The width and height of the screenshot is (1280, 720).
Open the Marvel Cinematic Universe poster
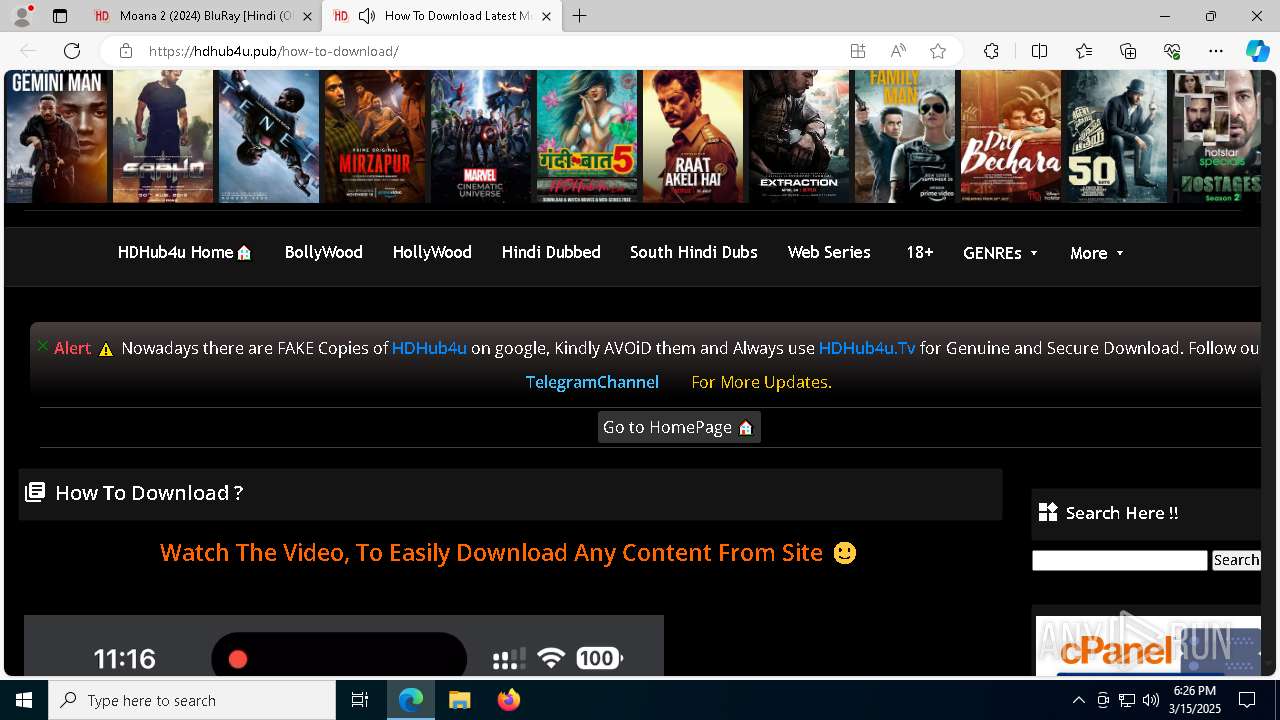tap(481, 136)
